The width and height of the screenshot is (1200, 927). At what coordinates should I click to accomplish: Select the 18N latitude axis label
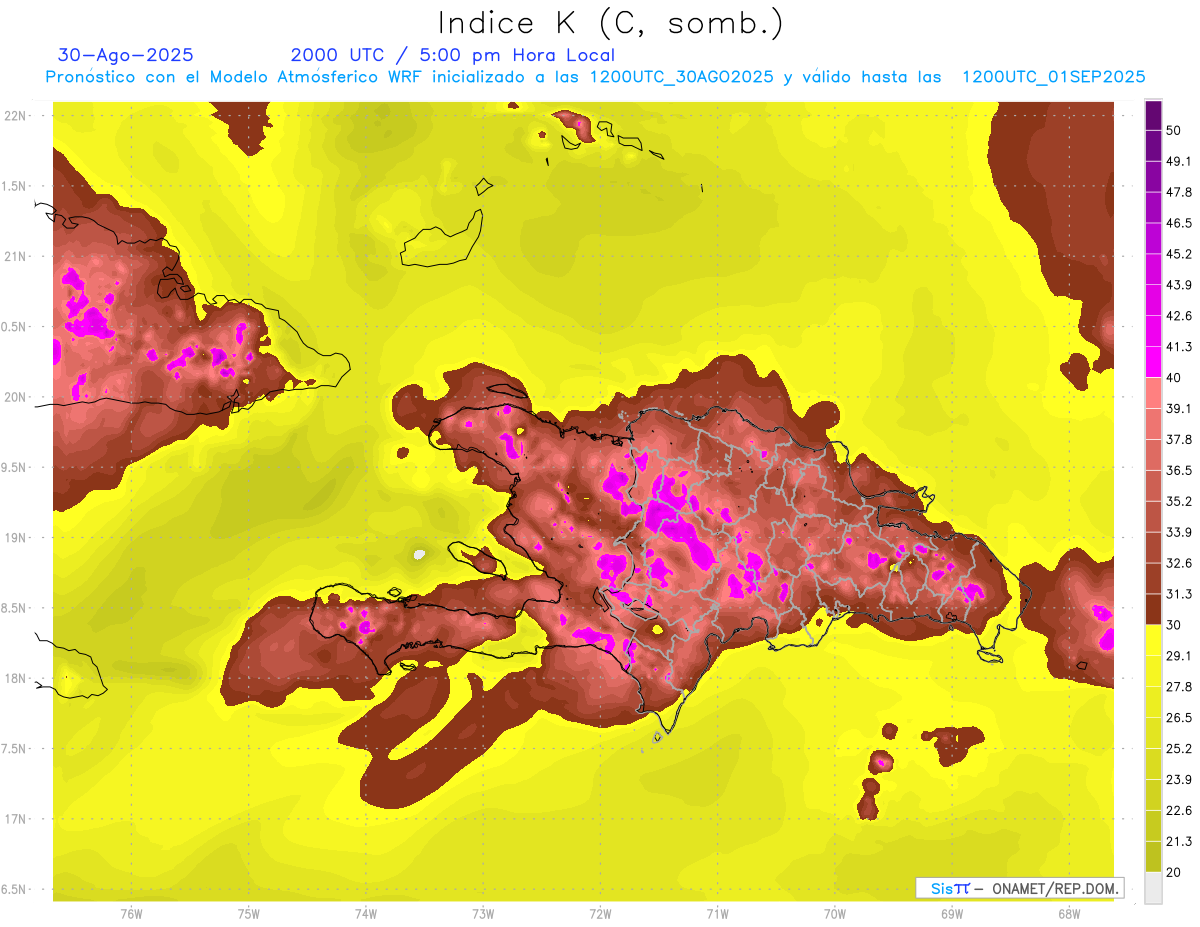click(x=16, y=678)
